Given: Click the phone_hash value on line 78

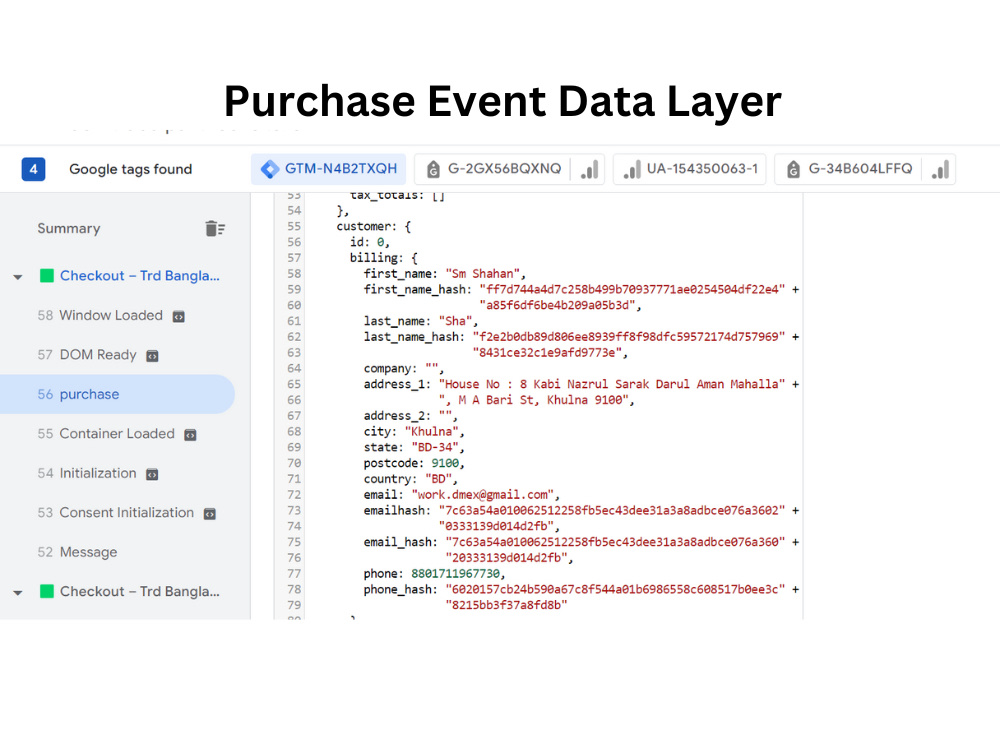Looking at the screenshot, I should [x=615, y=589].
